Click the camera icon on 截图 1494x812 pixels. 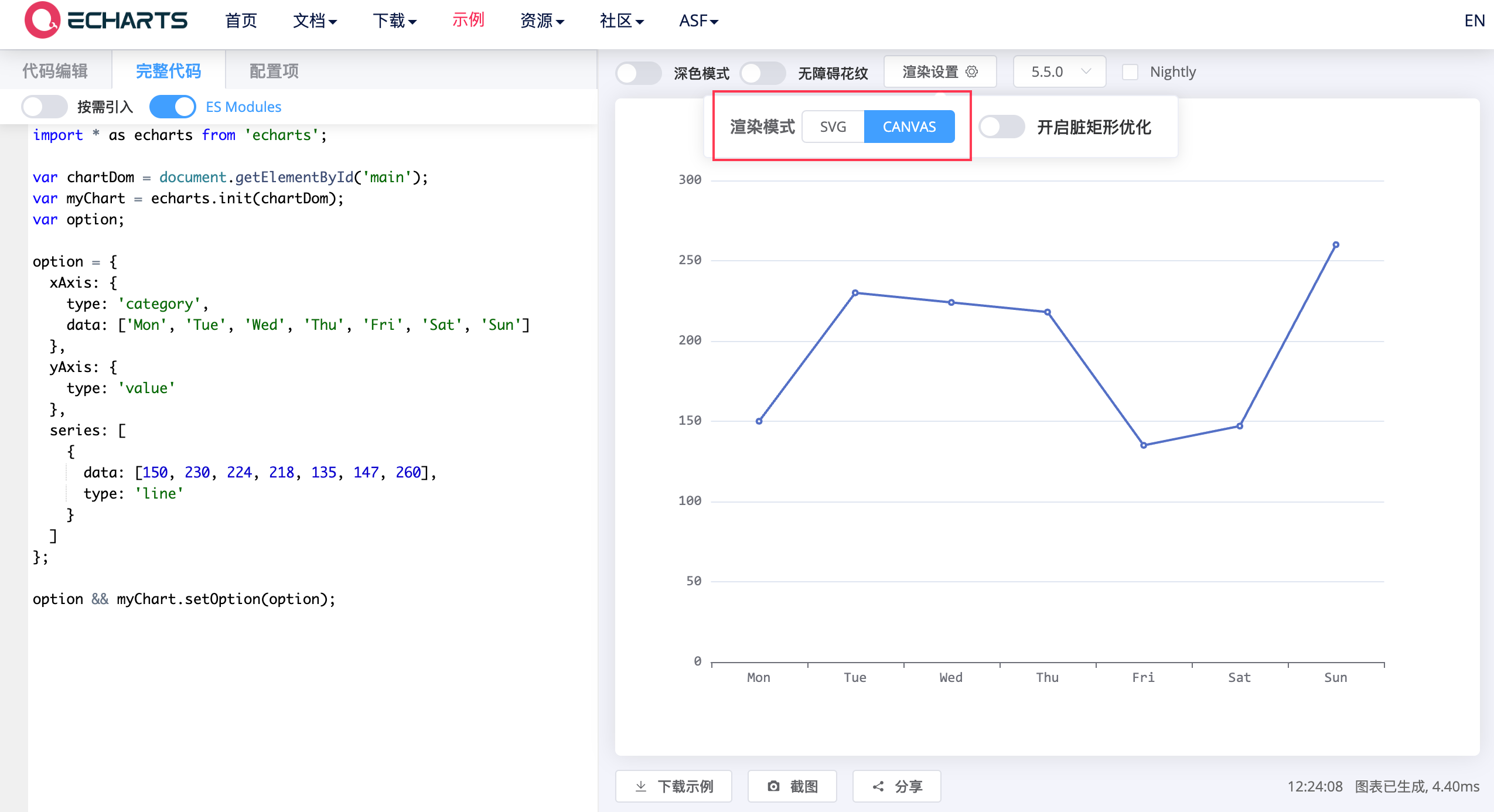pos(773,786)
